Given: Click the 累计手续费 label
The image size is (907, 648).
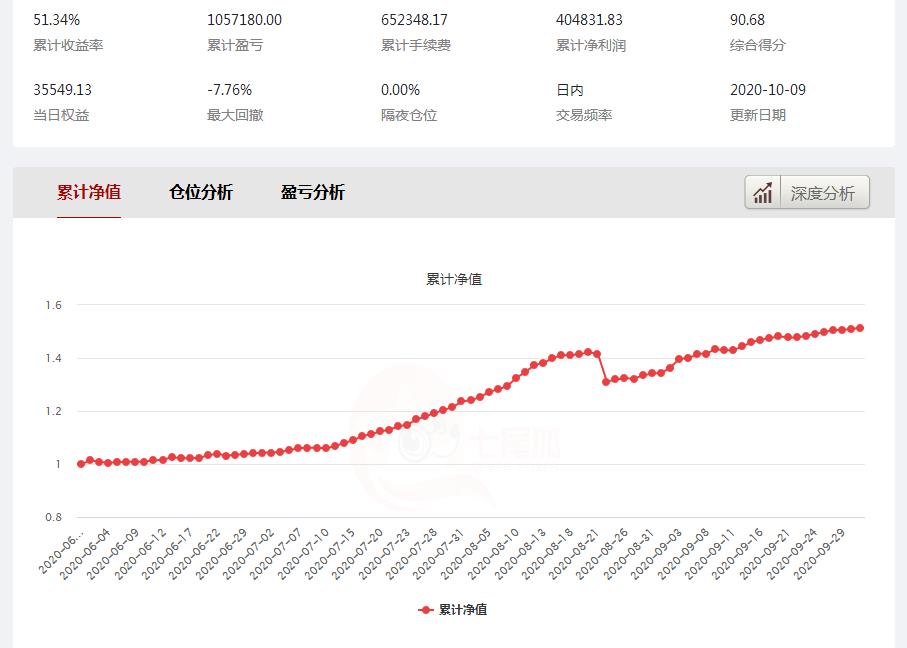Looking at the screenshot, I should [x=415, y=45].
